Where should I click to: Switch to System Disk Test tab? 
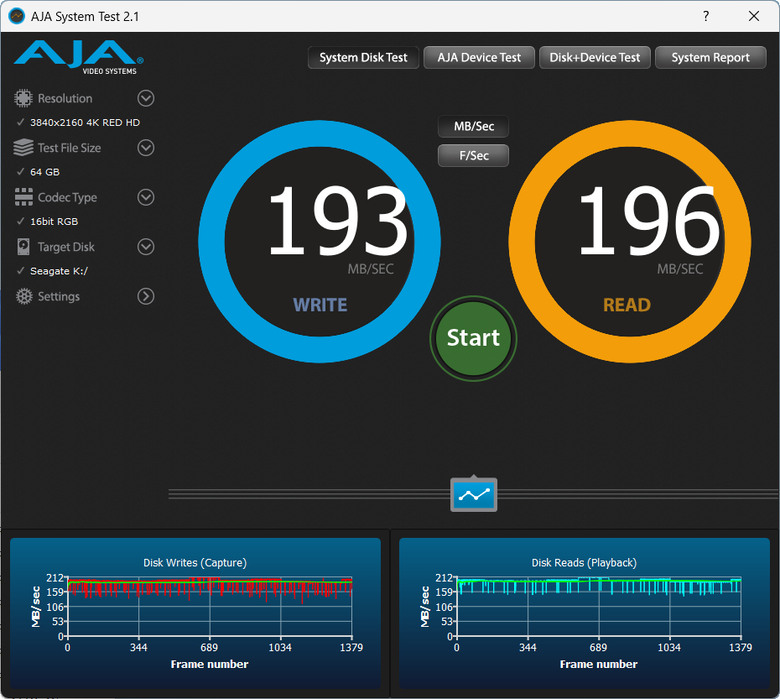tap(363, 58)
